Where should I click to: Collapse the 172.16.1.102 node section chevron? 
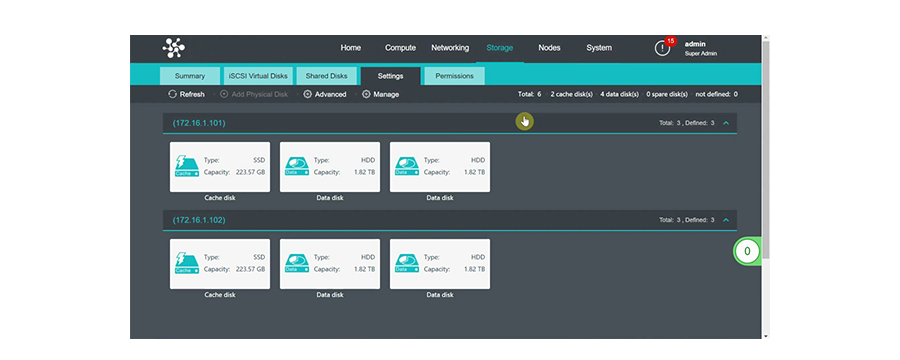point(726,220)
